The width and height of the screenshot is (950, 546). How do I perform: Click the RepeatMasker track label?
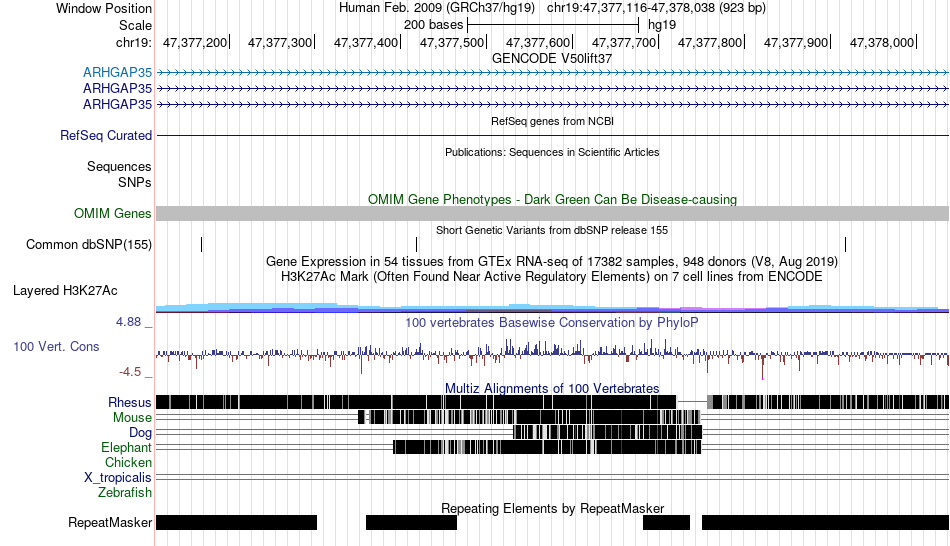[x=110, y=522]
